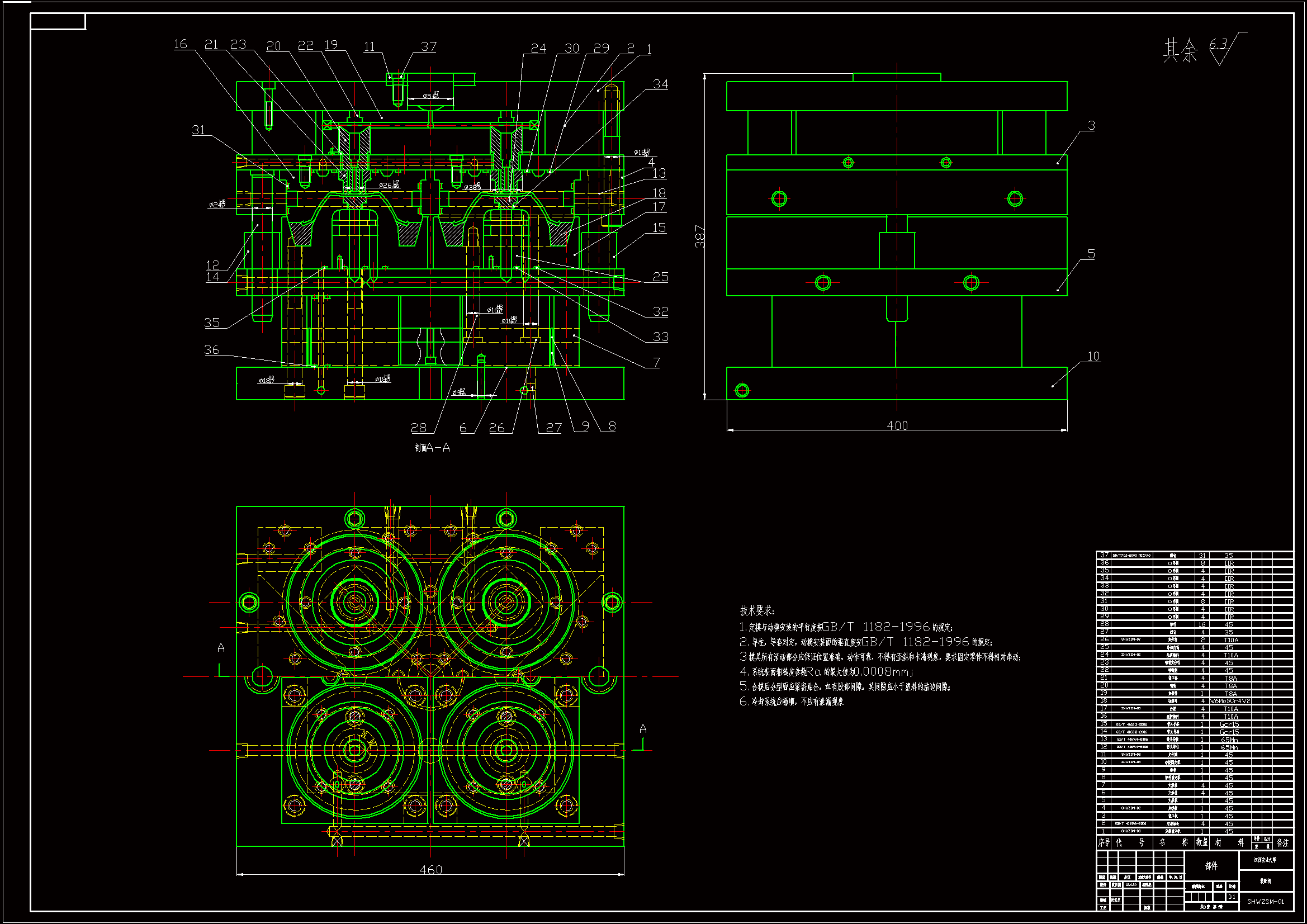Select callout number 3 on side view

pos(1091,125)
